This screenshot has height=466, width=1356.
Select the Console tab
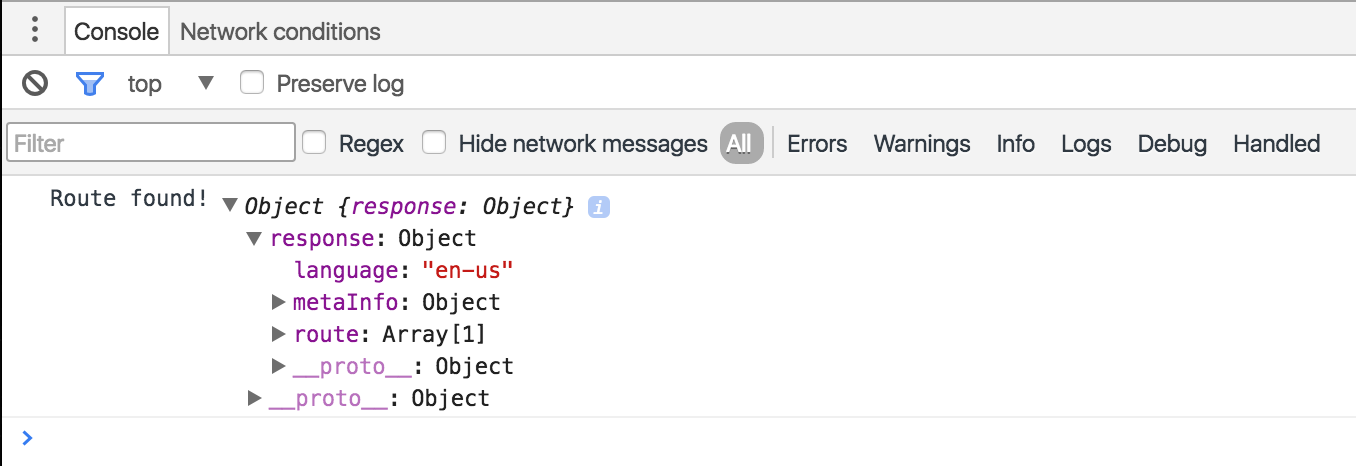[117, 31]
